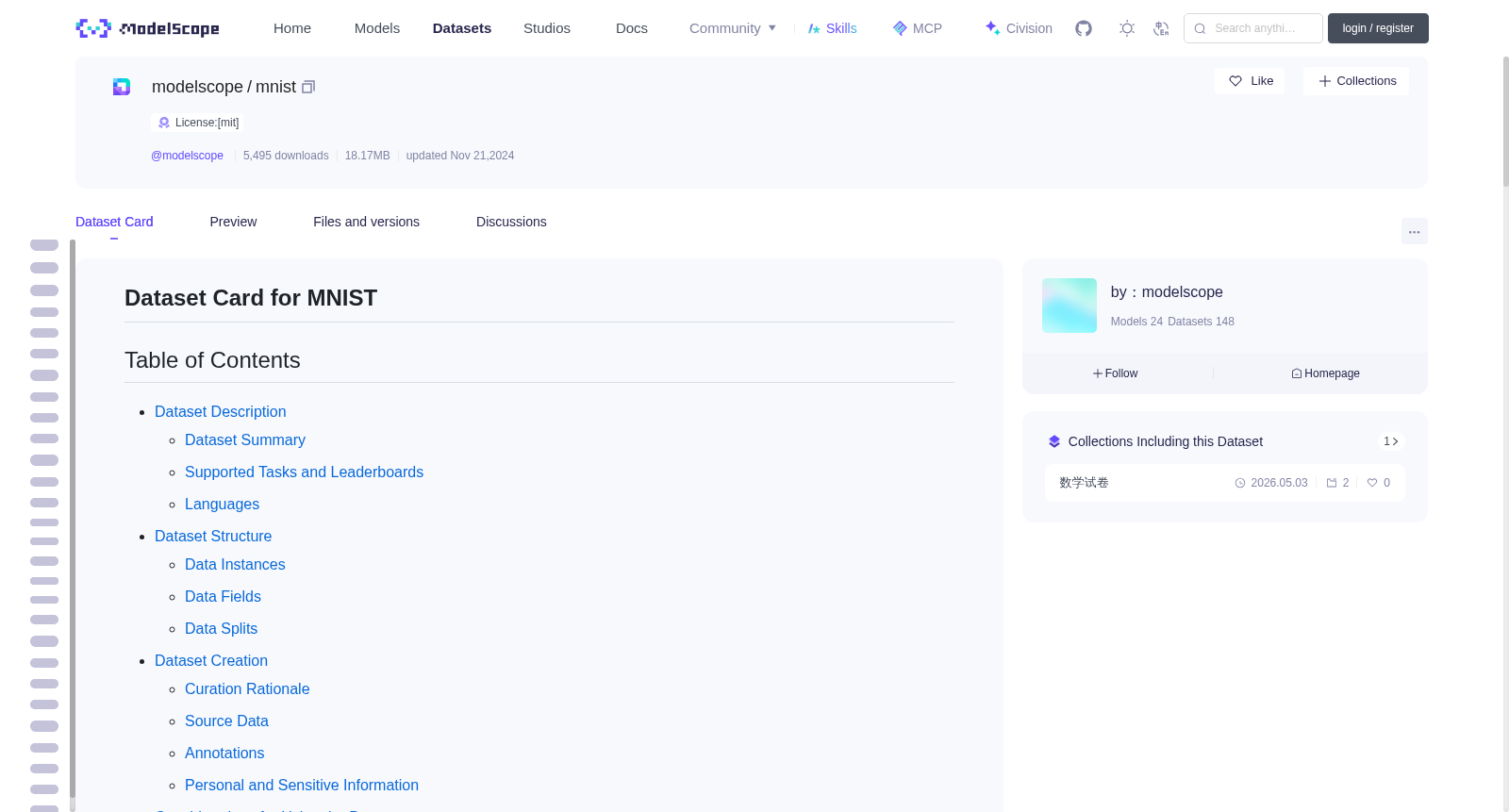Jump to Annotations section

tap(224, 753)
